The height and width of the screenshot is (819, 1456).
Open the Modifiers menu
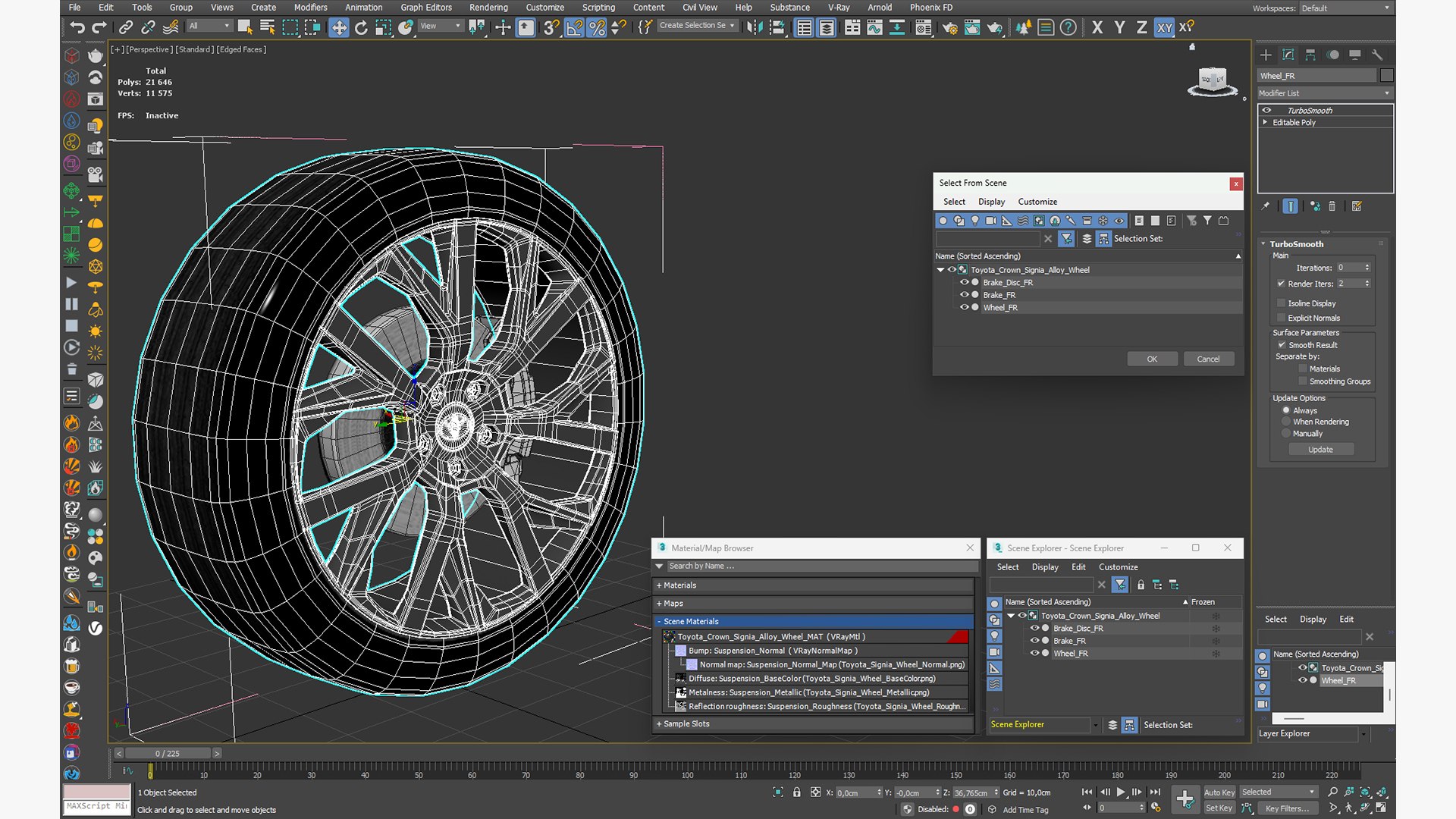[x=311, y=8]
